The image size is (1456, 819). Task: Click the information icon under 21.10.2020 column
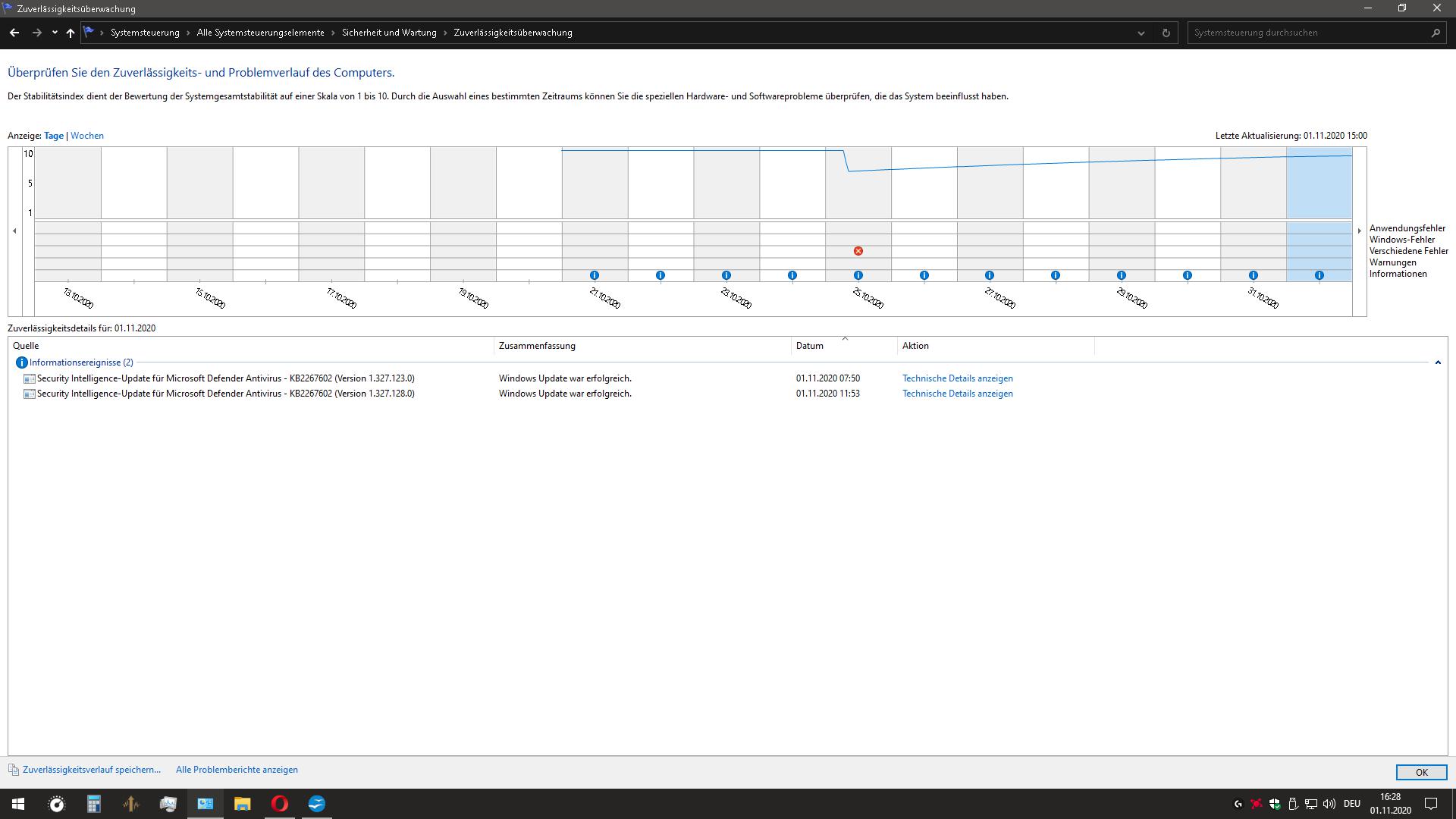[595, 275]
